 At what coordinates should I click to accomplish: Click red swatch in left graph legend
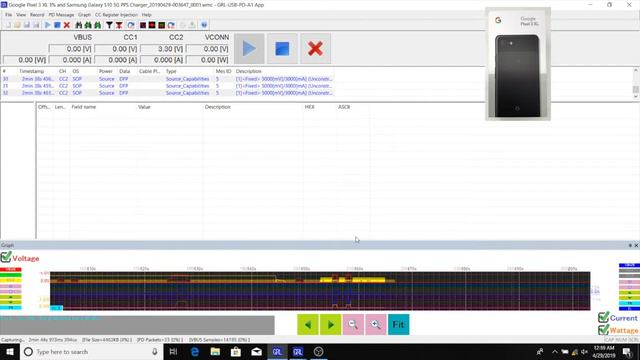click(11, 269)
